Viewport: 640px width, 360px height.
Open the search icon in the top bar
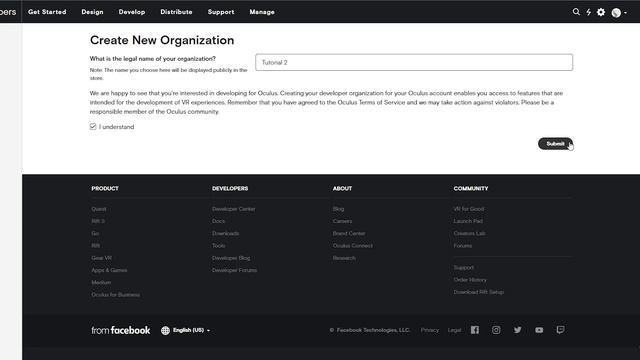(576, 12)
